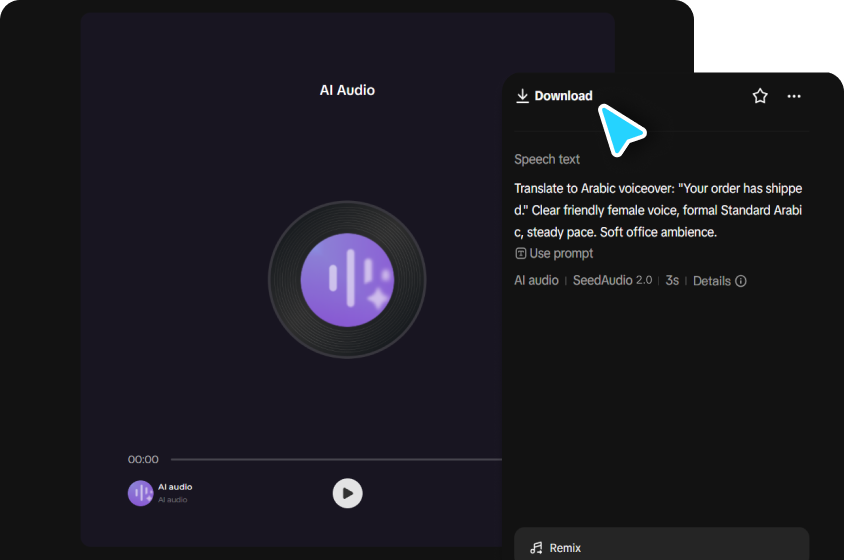Click the small AI audio avatar icon
Image resolution: width=844 pixels, height=560 pixels.
point(140,493)
